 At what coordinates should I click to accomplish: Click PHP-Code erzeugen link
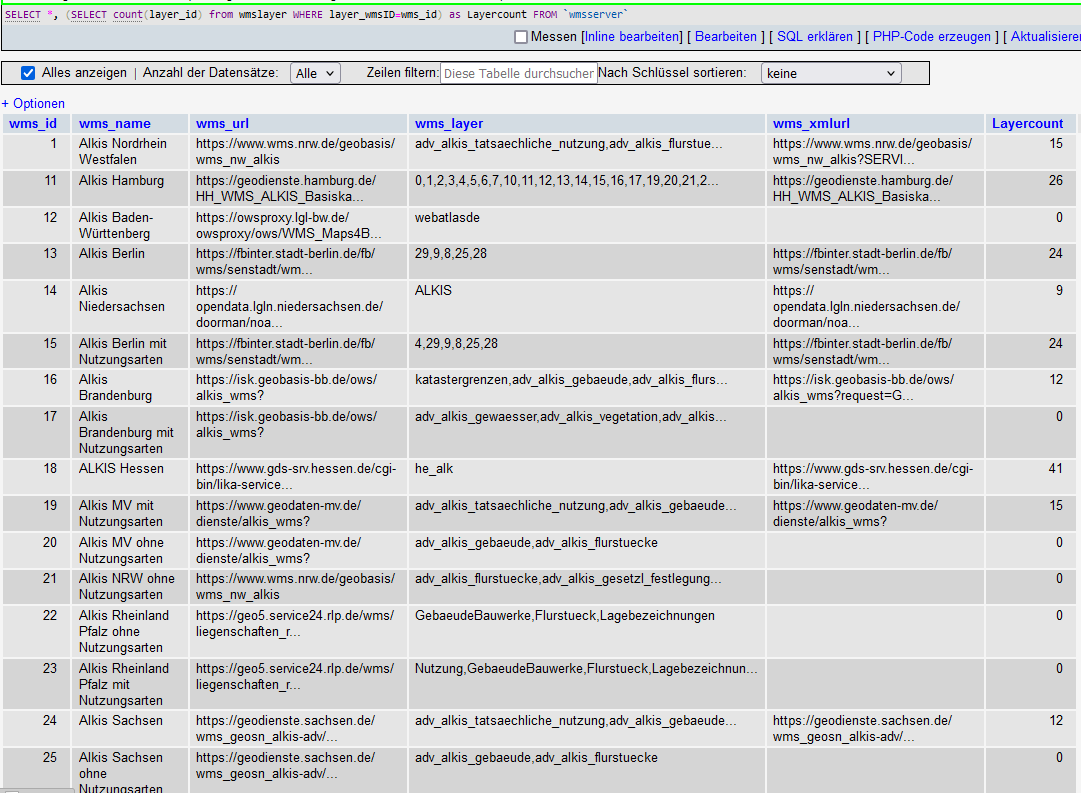(x=932, y=37)
